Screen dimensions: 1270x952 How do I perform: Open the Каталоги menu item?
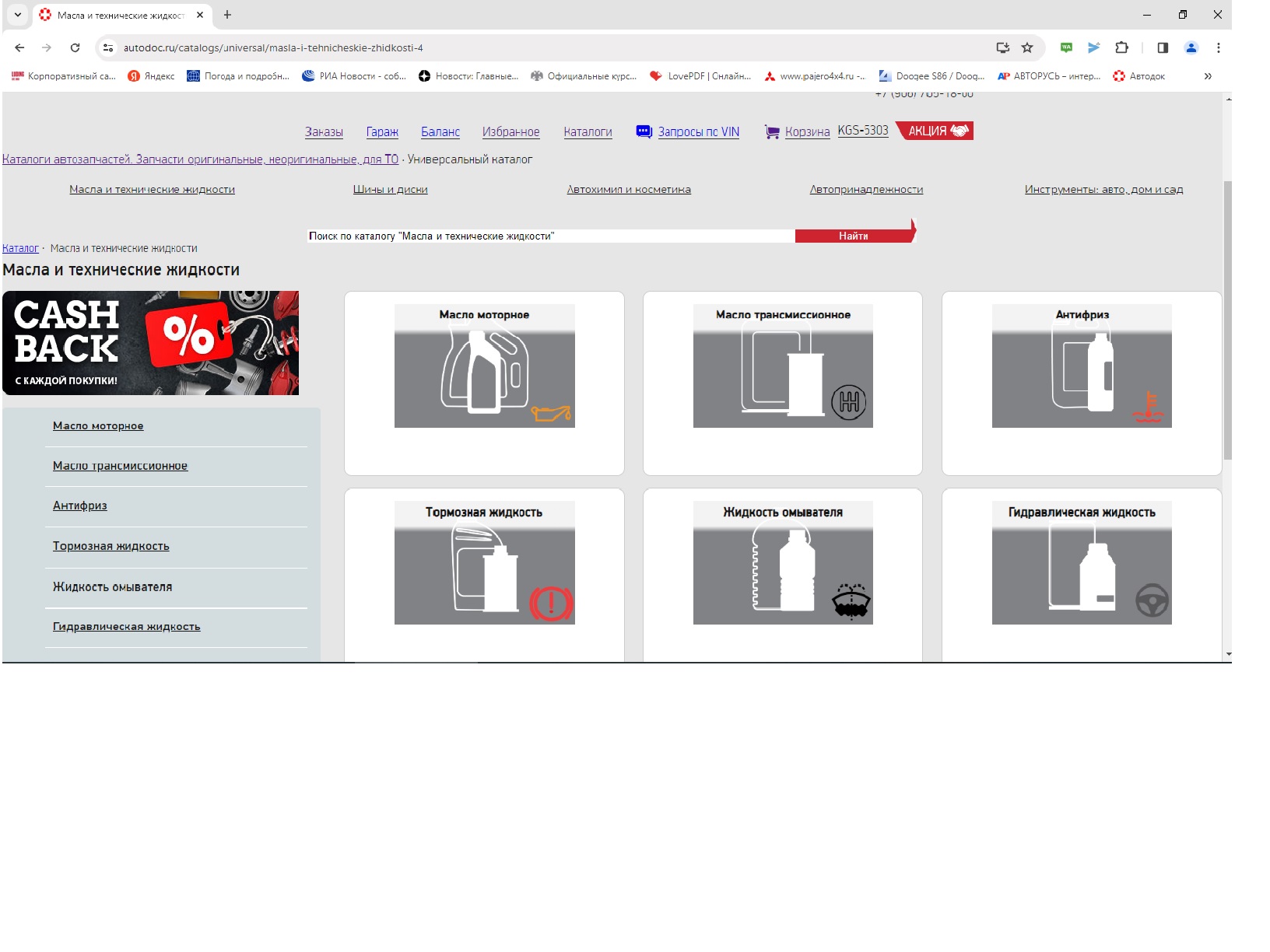588,132
